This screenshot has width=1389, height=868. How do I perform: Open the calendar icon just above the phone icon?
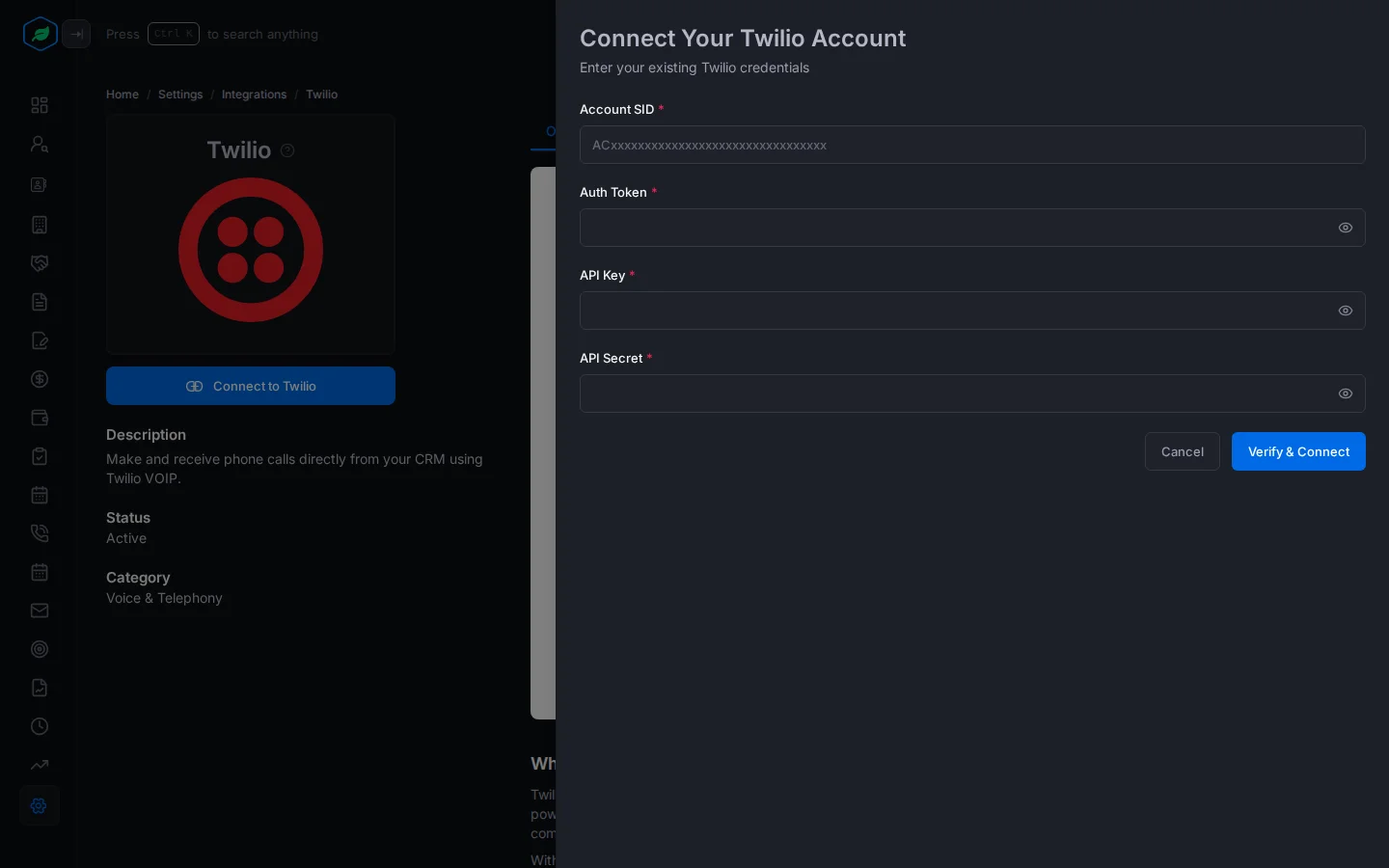[x=40, y=495]
